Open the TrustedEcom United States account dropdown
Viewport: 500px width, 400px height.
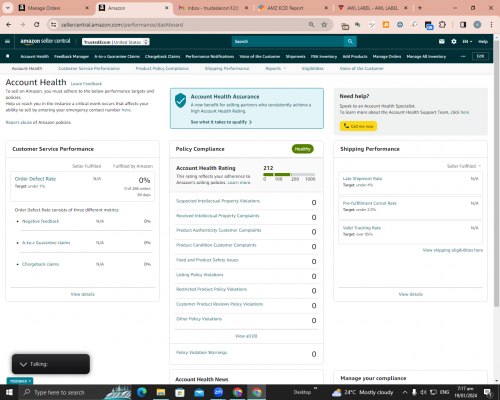point(116,42)
